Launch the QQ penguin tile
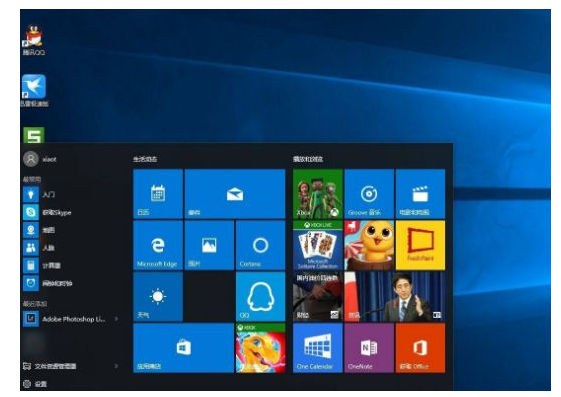 (260, 296)
